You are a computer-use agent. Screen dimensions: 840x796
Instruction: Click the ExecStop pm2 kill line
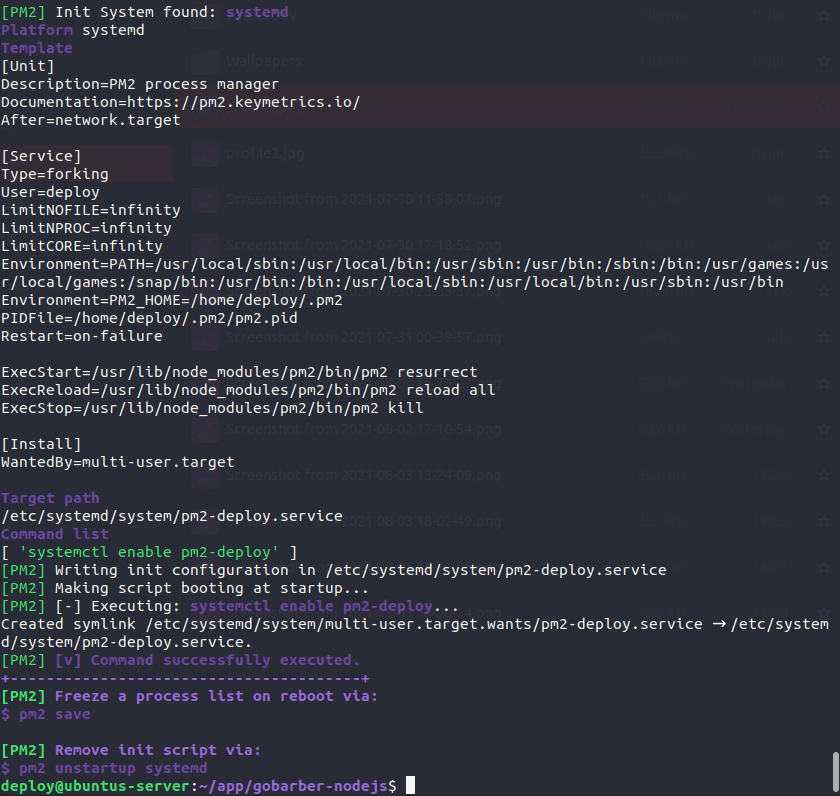coord(212,408)
